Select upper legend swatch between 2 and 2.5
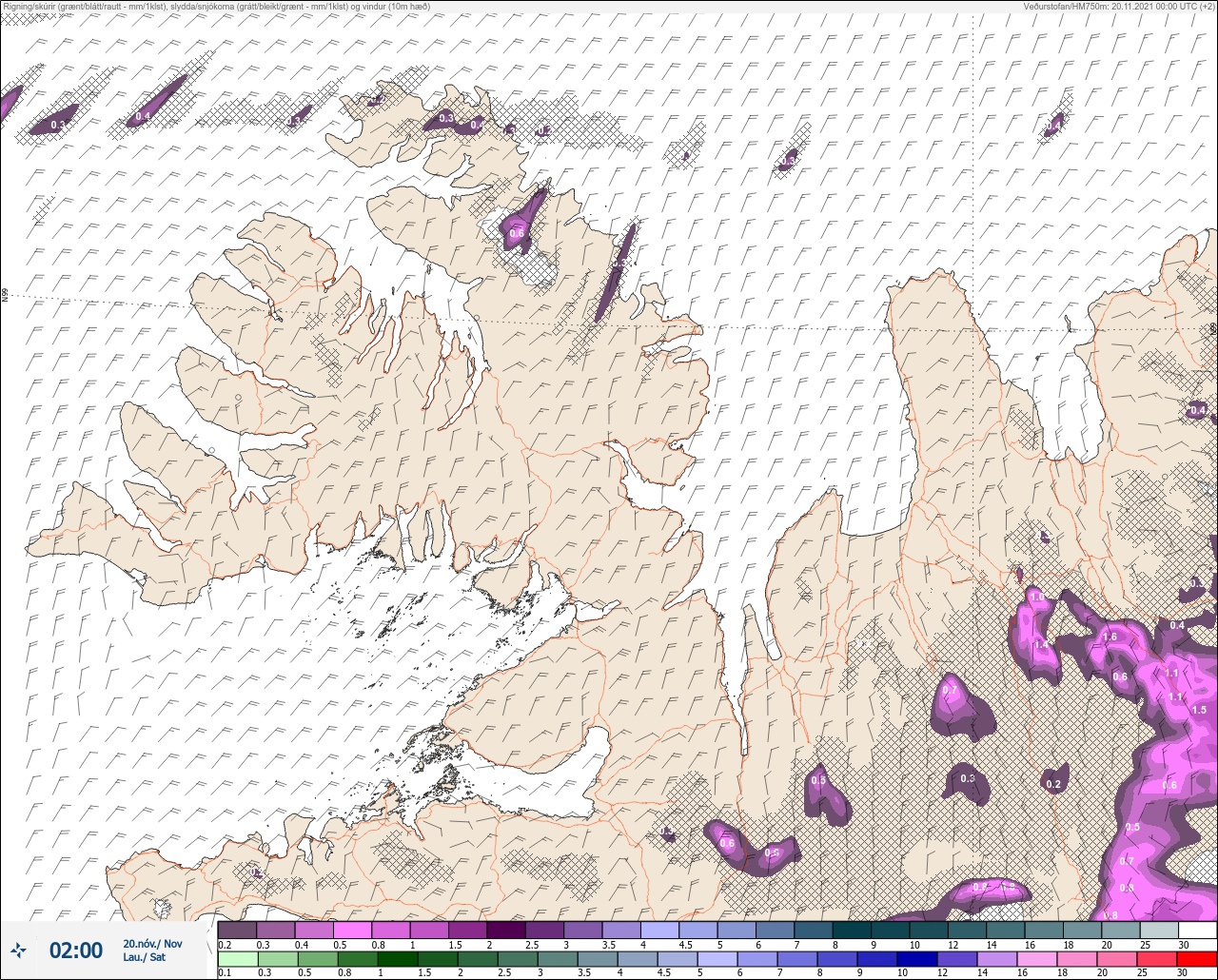The width and height of the screenshot is (1218, 980). click(505, 930)
